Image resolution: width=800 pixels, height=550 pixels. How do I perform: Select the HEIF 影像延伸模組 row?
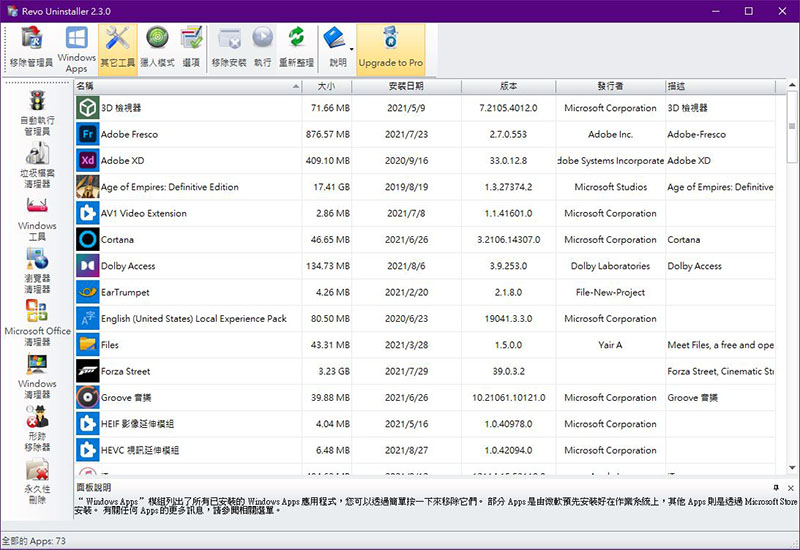coord(425,424)
